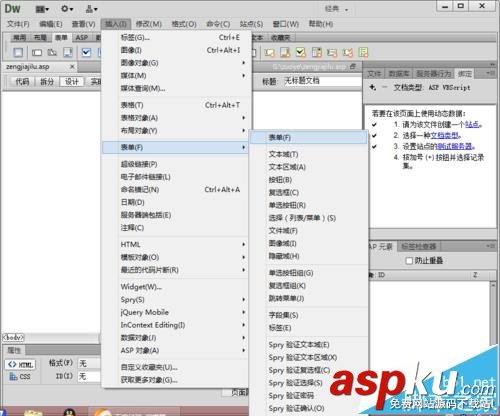This screenshot has height=416, width=500.
Task: Click the Checkbox icon in Insert bar
Action: coord(86,52)
